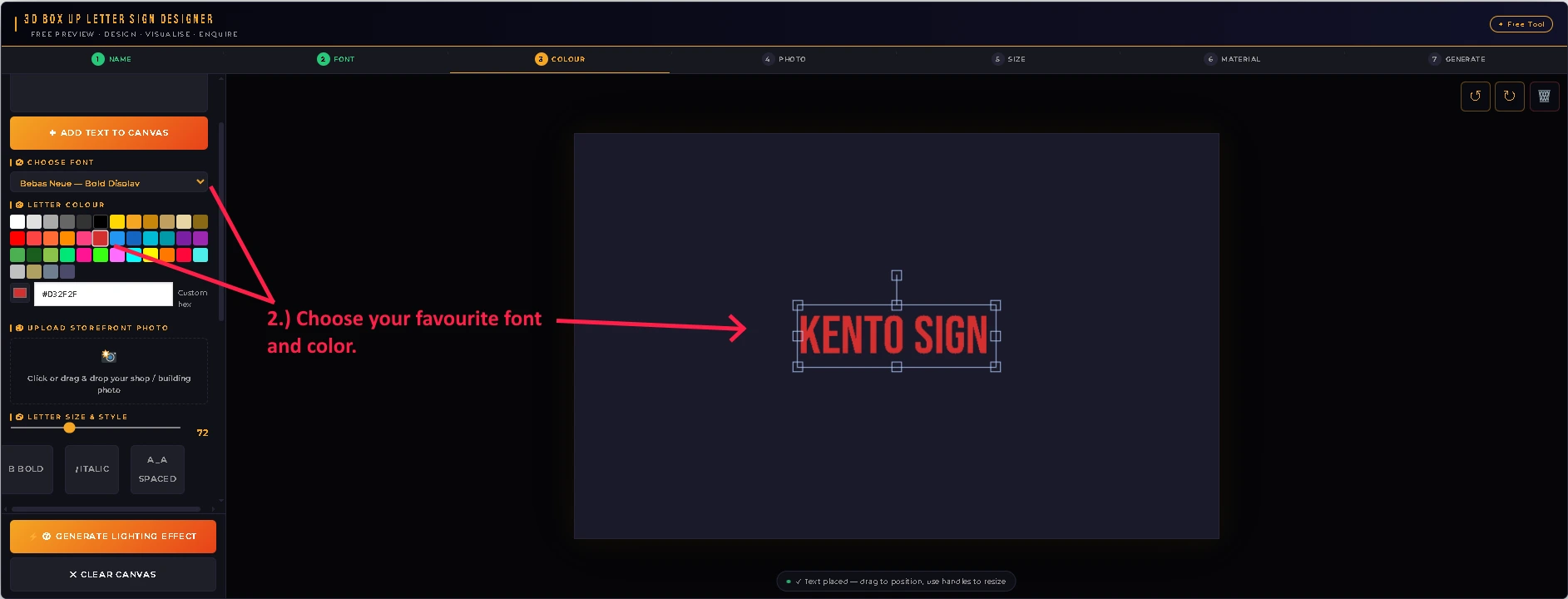
Task: Click the letter size value 72
Action: pos(202,433)
